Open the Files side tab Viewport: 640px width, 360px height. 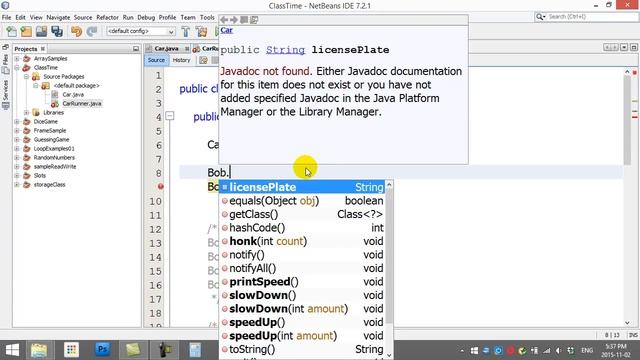5,64
